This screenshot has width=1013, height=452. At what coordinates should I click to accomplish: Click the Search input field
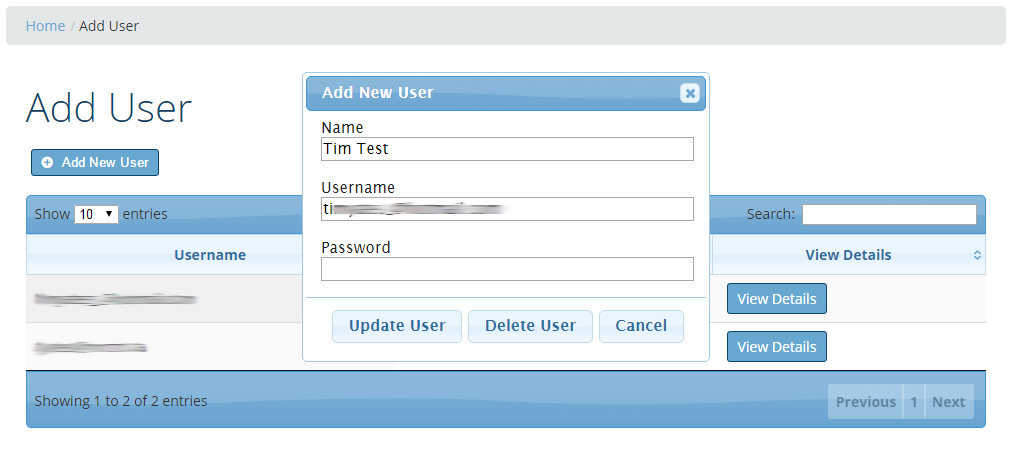tap(888, 214)
